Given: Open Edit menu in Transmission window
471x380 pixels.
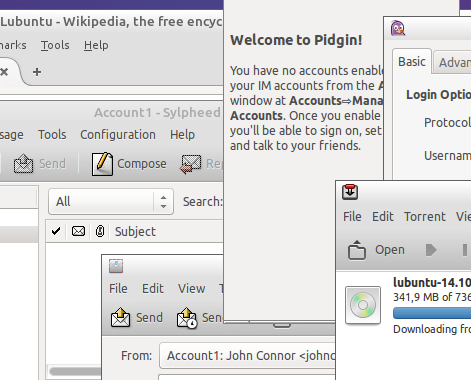Looking at the screenshot, I should (x=383, y=217).
